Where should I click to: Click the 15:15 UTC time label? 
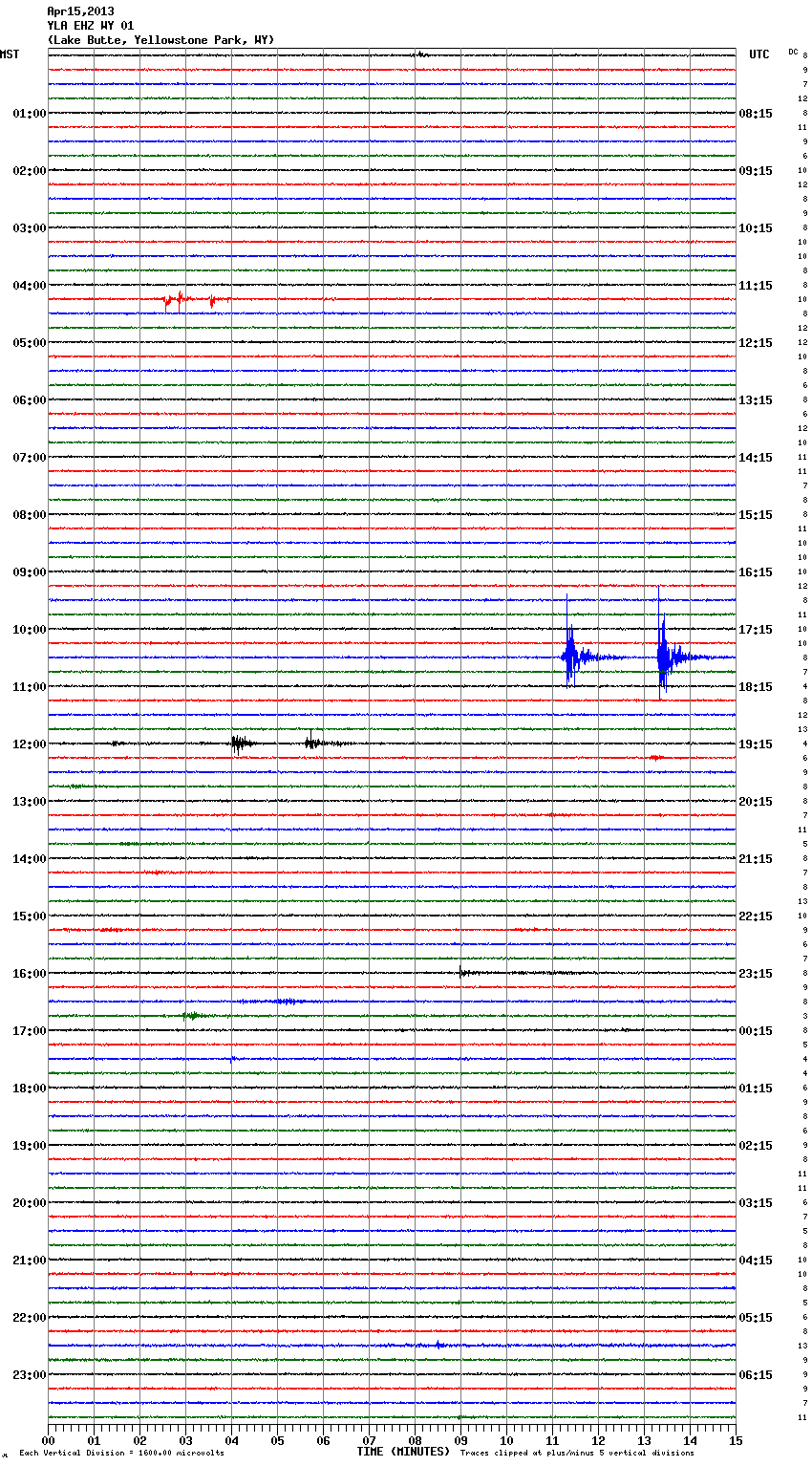pyautogui.click(x=756, y=515)
